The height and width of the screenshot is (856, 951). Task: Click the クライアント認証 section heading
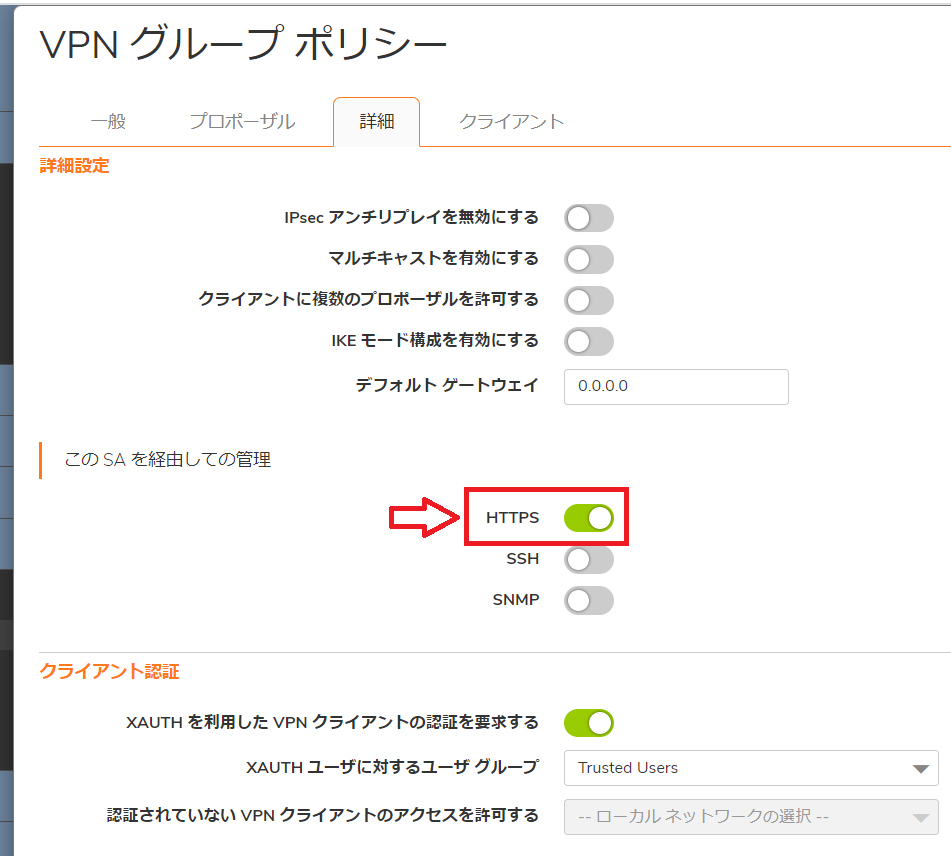click(109, 672)
